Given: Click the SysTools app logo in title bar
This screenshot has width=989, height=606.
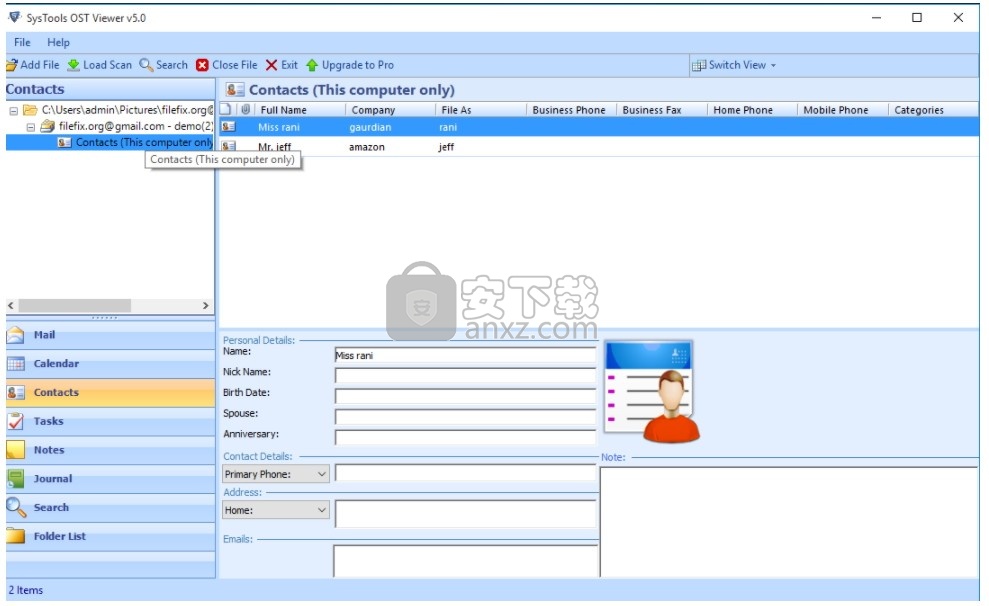Looking at the screenshot, I should [x=14, y=17].
